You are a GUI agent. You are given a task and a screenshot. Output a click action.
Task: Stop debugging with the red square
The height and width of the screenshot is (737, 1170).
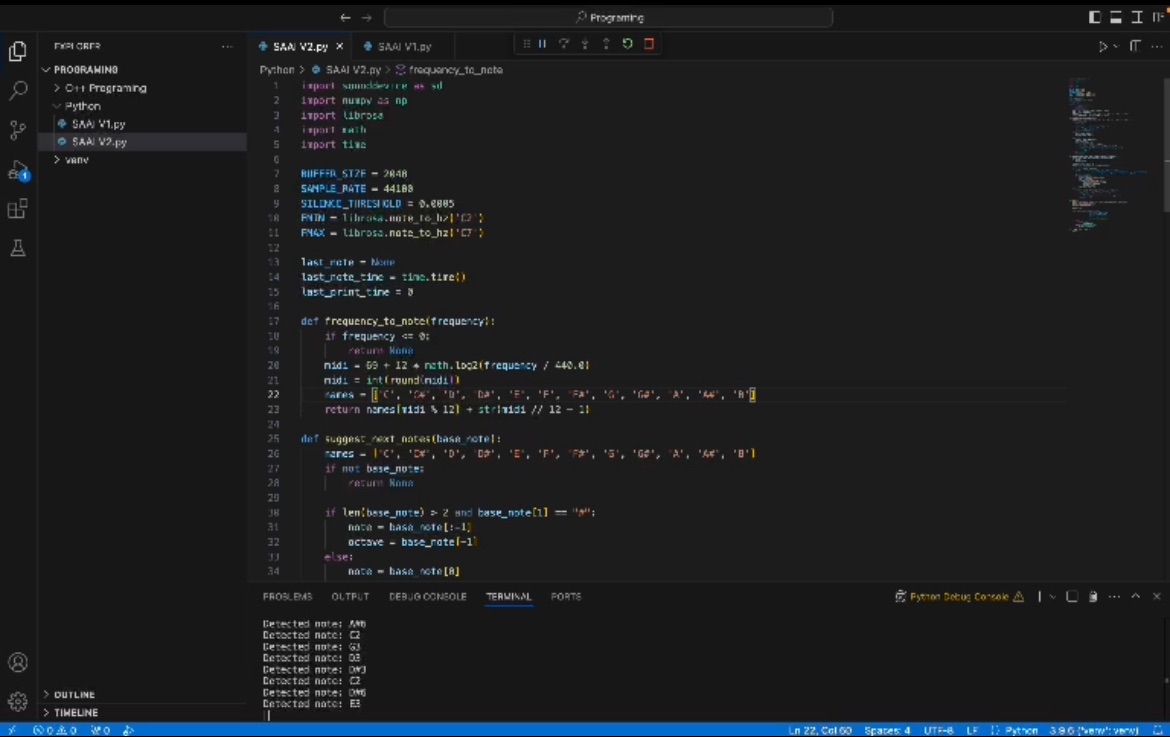649,44
